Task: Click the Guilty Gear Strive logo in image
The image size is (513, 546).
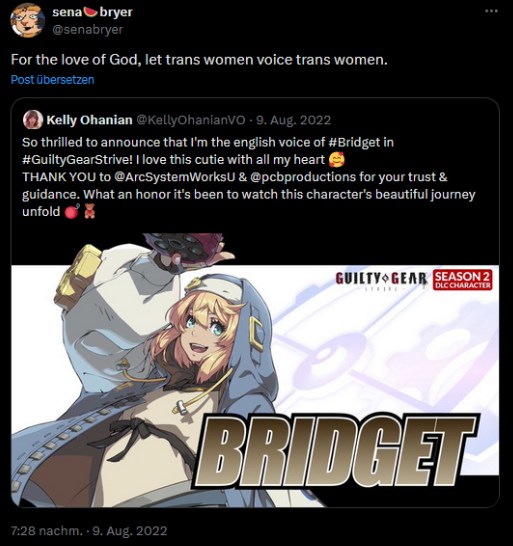Action: click(382, 280)
